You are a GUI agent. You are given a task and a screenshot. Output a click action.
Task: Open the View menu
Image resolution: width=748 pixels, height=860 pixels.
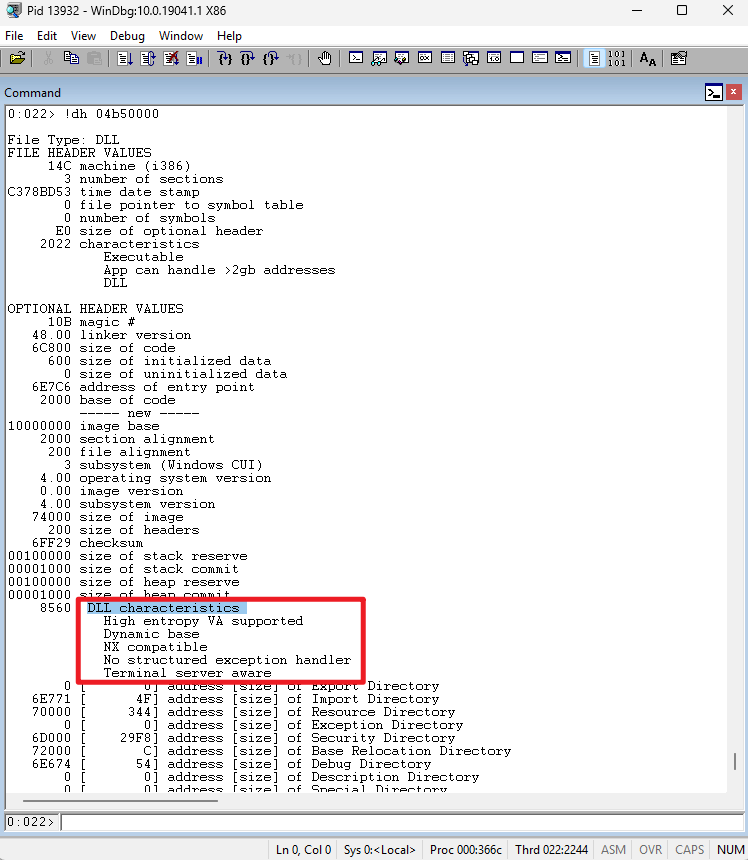tap(84, 35)
